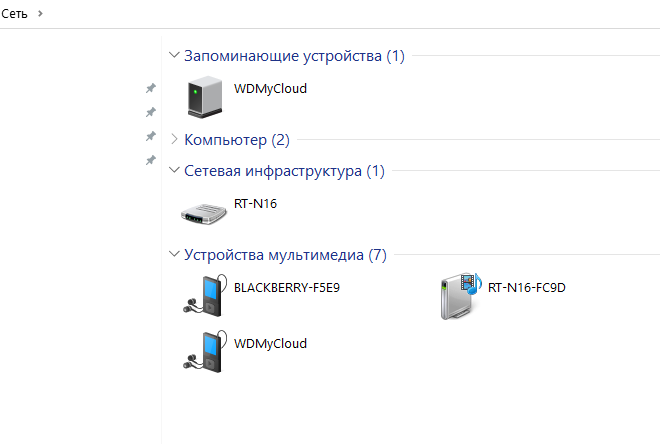Click the Запоминающие устройства (1) group header

pyautogui.click(x=294, y=56)
